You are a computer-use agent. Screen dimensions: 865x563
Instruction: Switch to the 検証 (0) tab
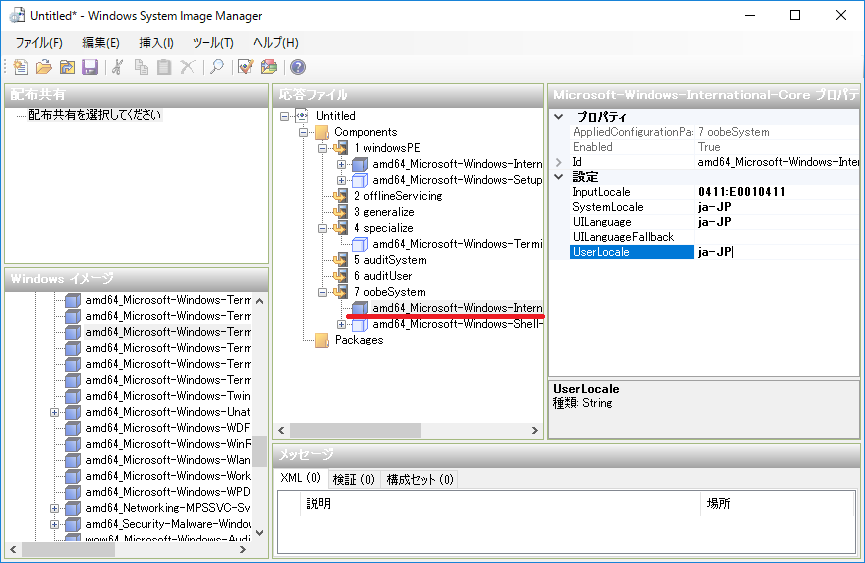[354, 480]
